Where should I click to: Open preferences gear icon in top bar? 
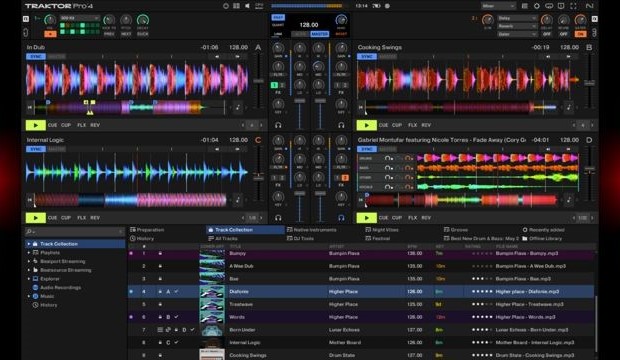tap(537, 6)
